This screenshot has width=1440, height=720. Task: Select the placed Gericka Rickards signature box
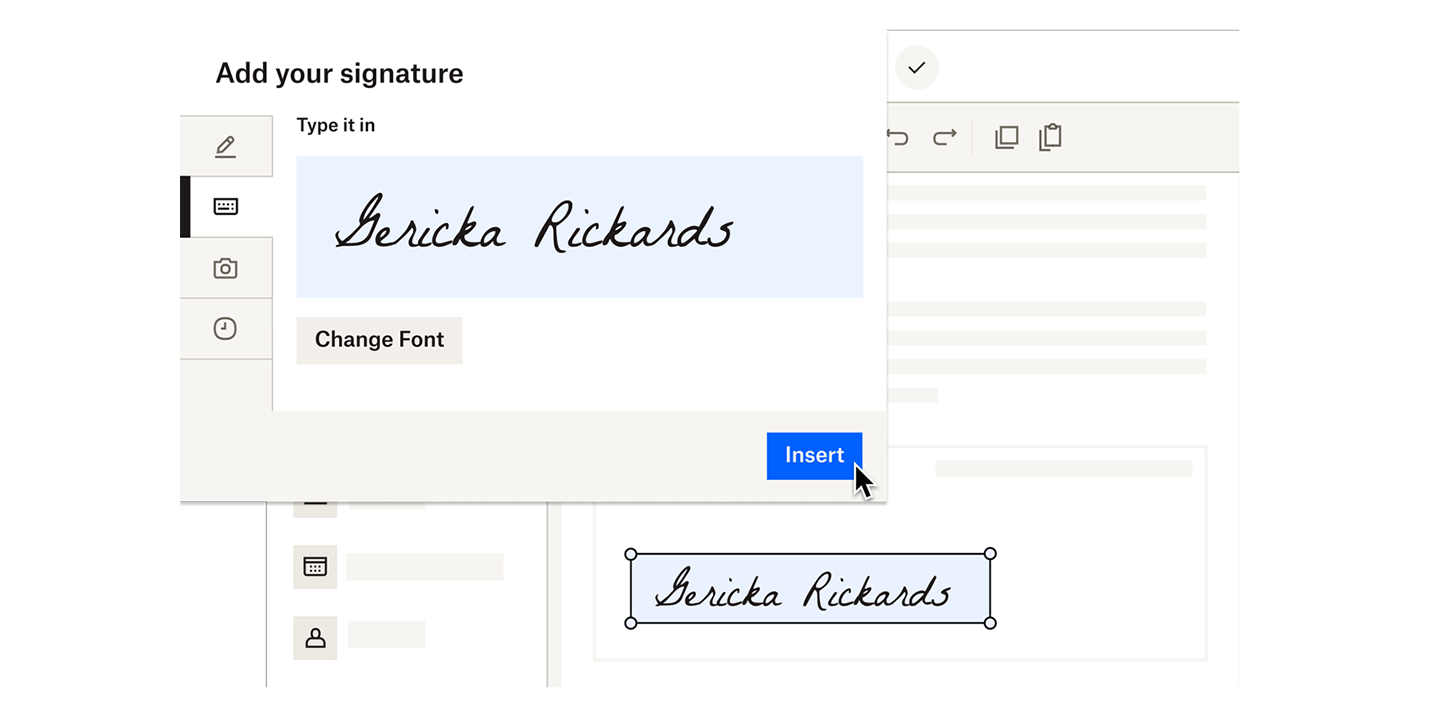(810, 590)
